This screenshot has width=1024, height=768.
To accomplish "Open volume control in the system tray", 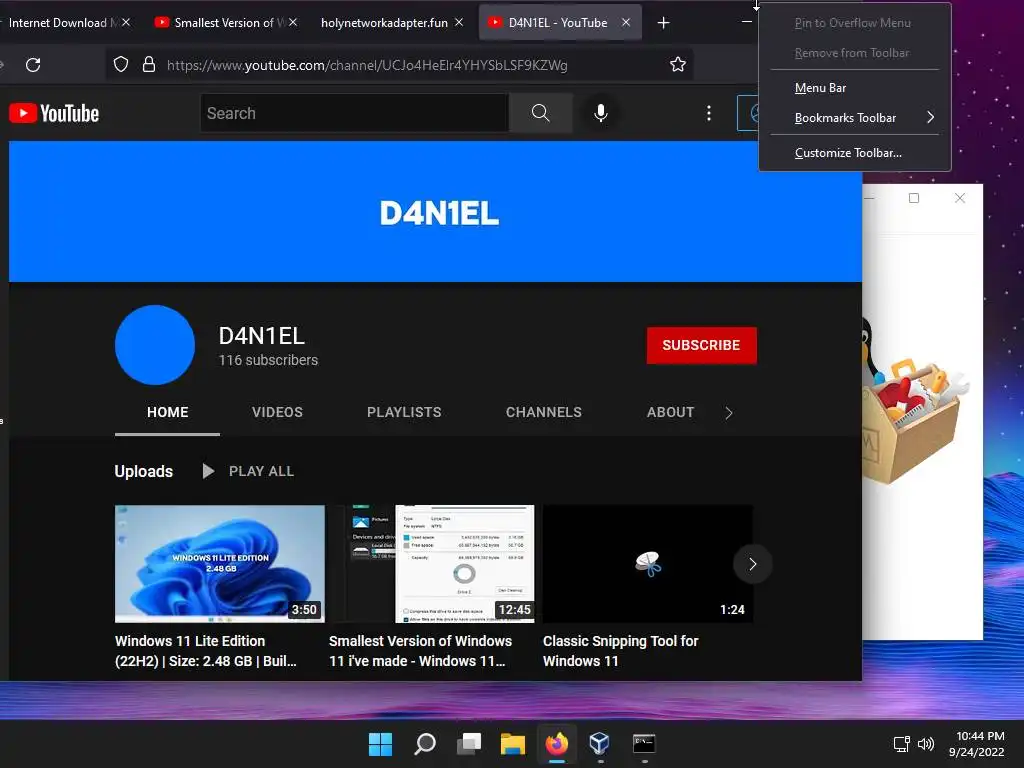I will pos(926,743).
